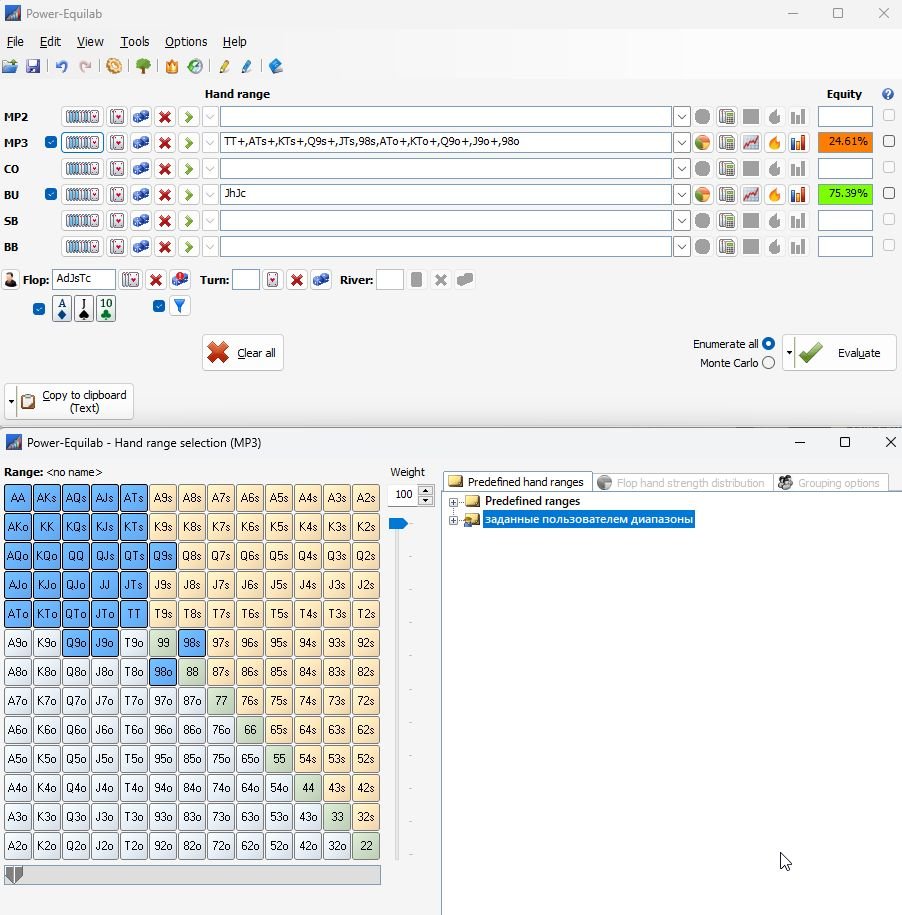Click the graph line icon in BU row
The height and width of the screenshot is (915, 902).
[x=751, y=194]
